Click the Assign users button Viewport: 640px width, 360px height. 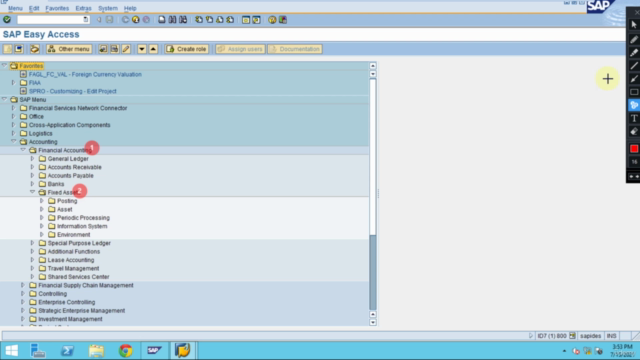pos(240,49)
